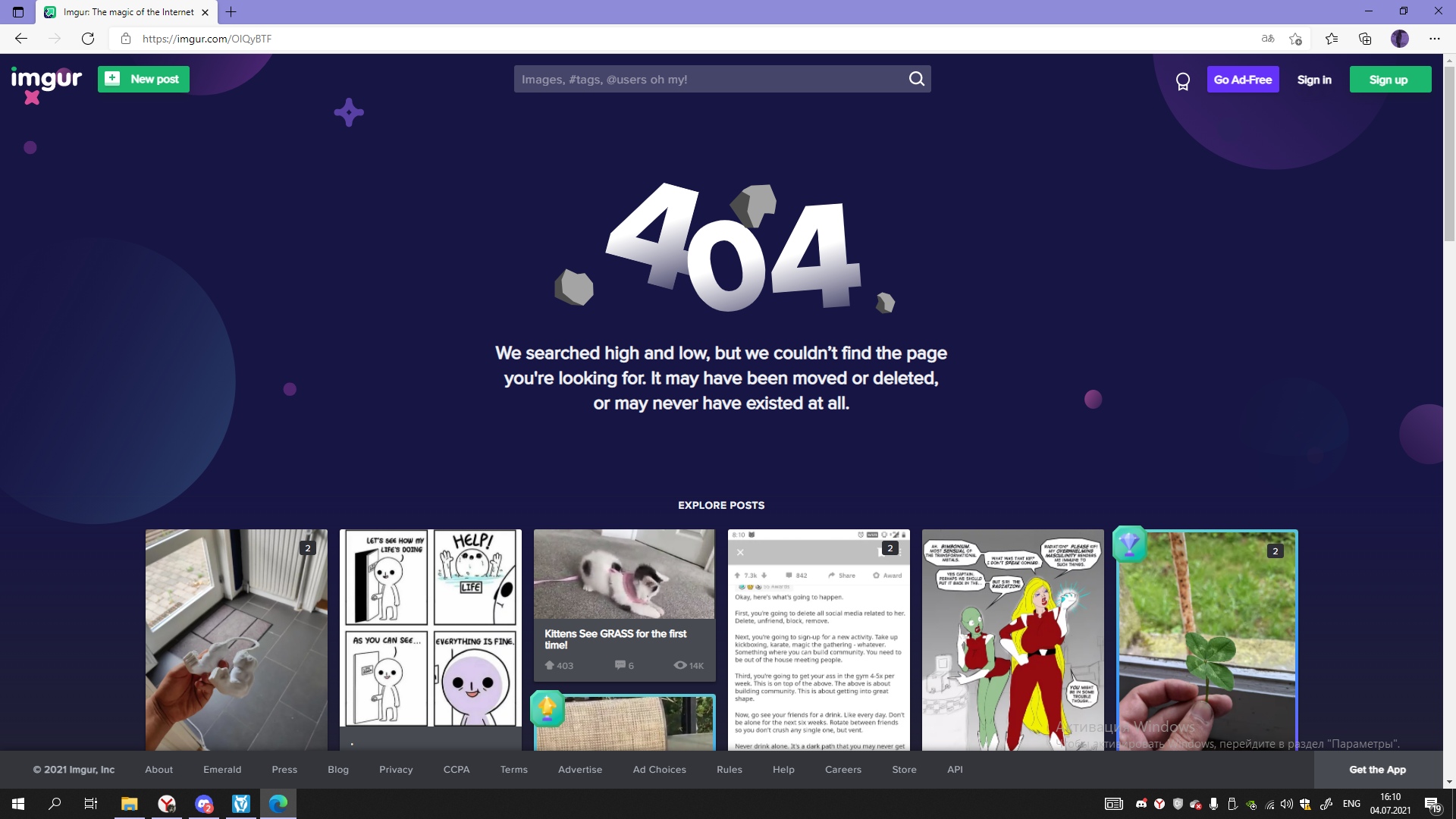Image resolution: width=1456 pixels, height=819 pixels.
Task: Open the Kittens See GRASS post thumbnail
Action: coord(623,574)
